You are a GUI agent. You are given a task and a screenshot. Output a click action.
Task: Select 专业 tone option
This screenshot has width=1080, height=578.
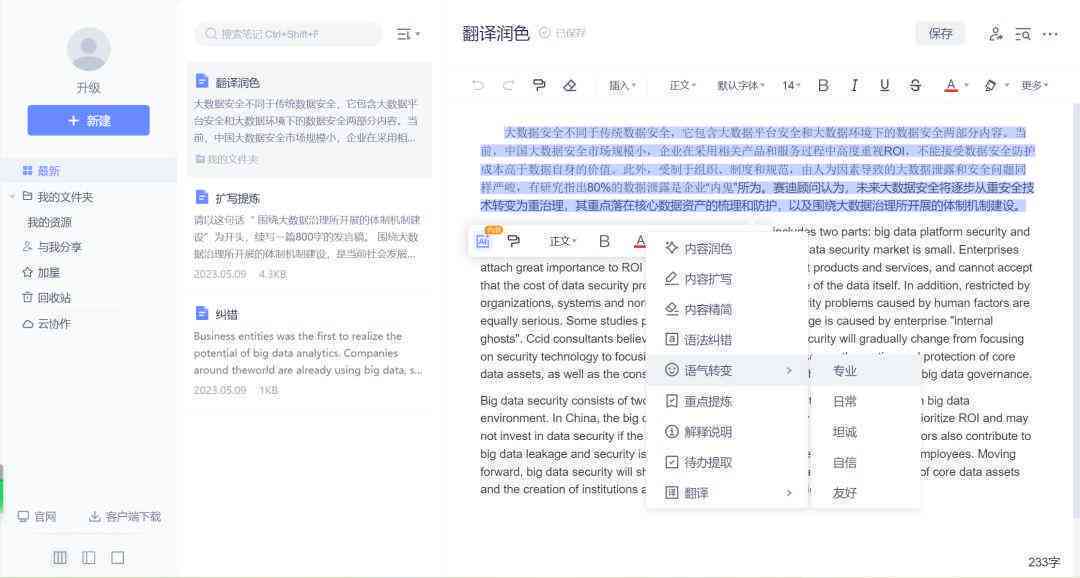click(866, 371)
